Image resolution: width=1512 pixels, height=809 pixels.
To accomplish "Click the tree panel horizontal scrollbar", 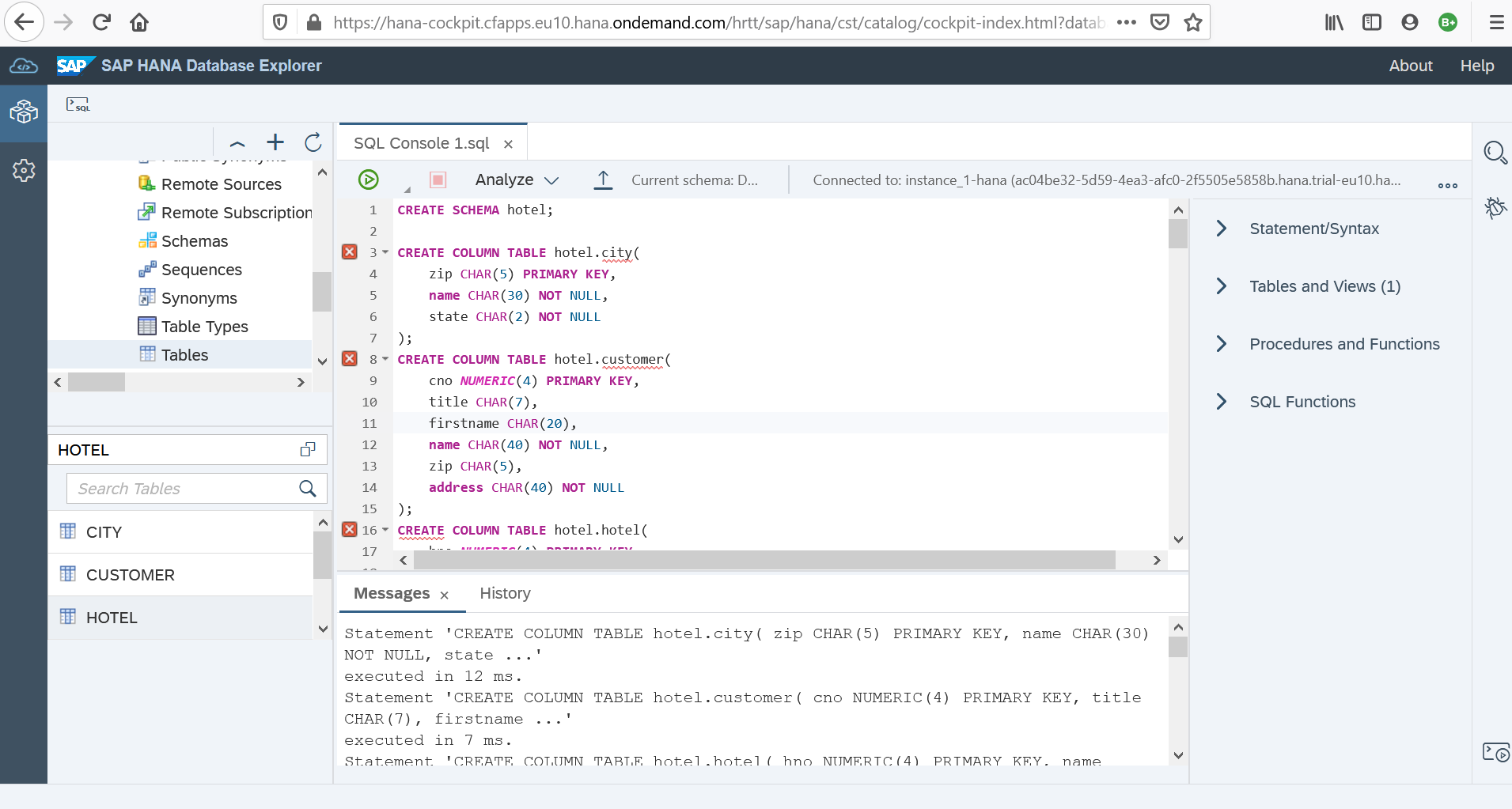I will point(97,382).
